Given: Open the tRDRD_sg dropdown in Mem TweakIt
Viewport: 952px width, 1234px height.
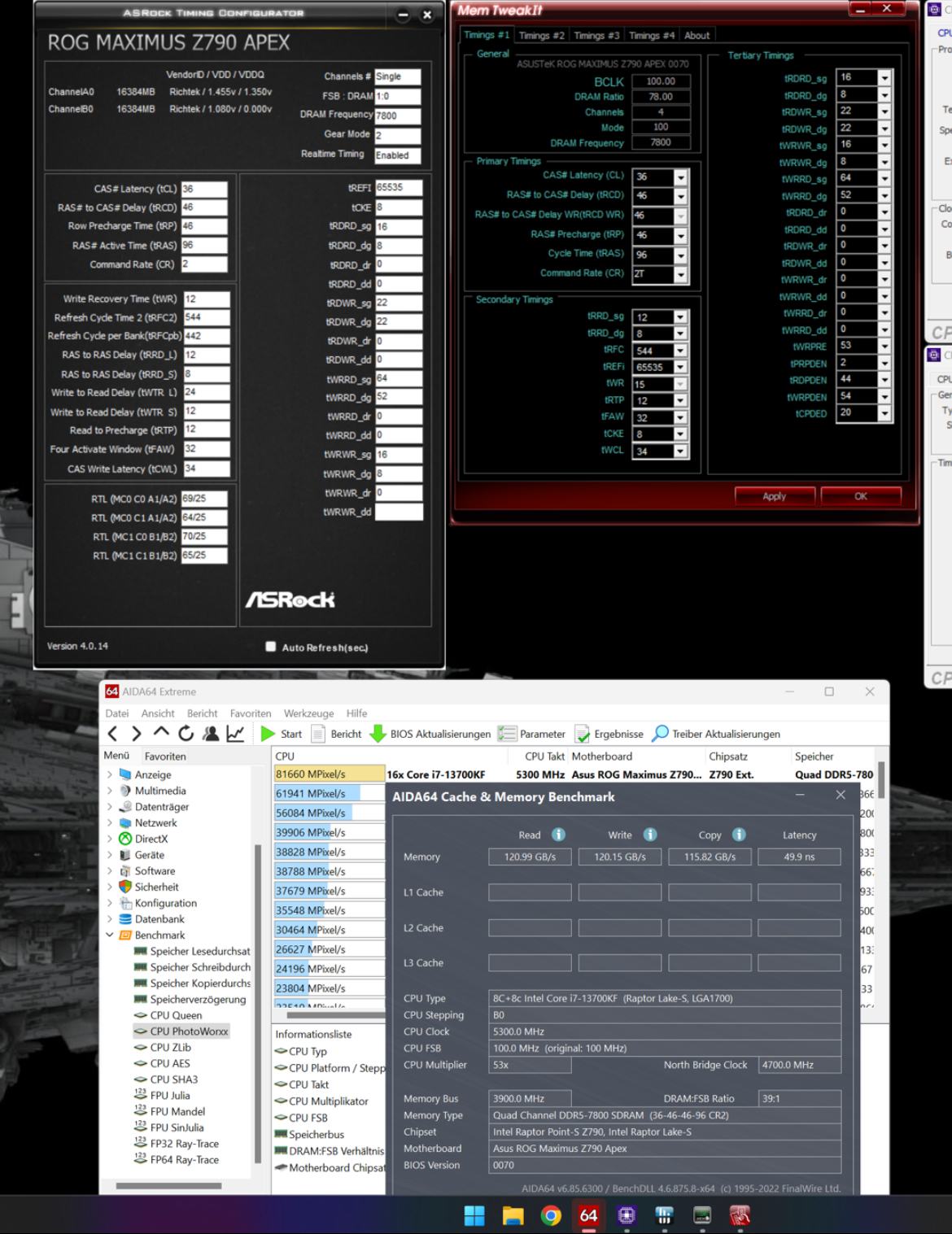Looking at the screenshot, I should (884, 78).
